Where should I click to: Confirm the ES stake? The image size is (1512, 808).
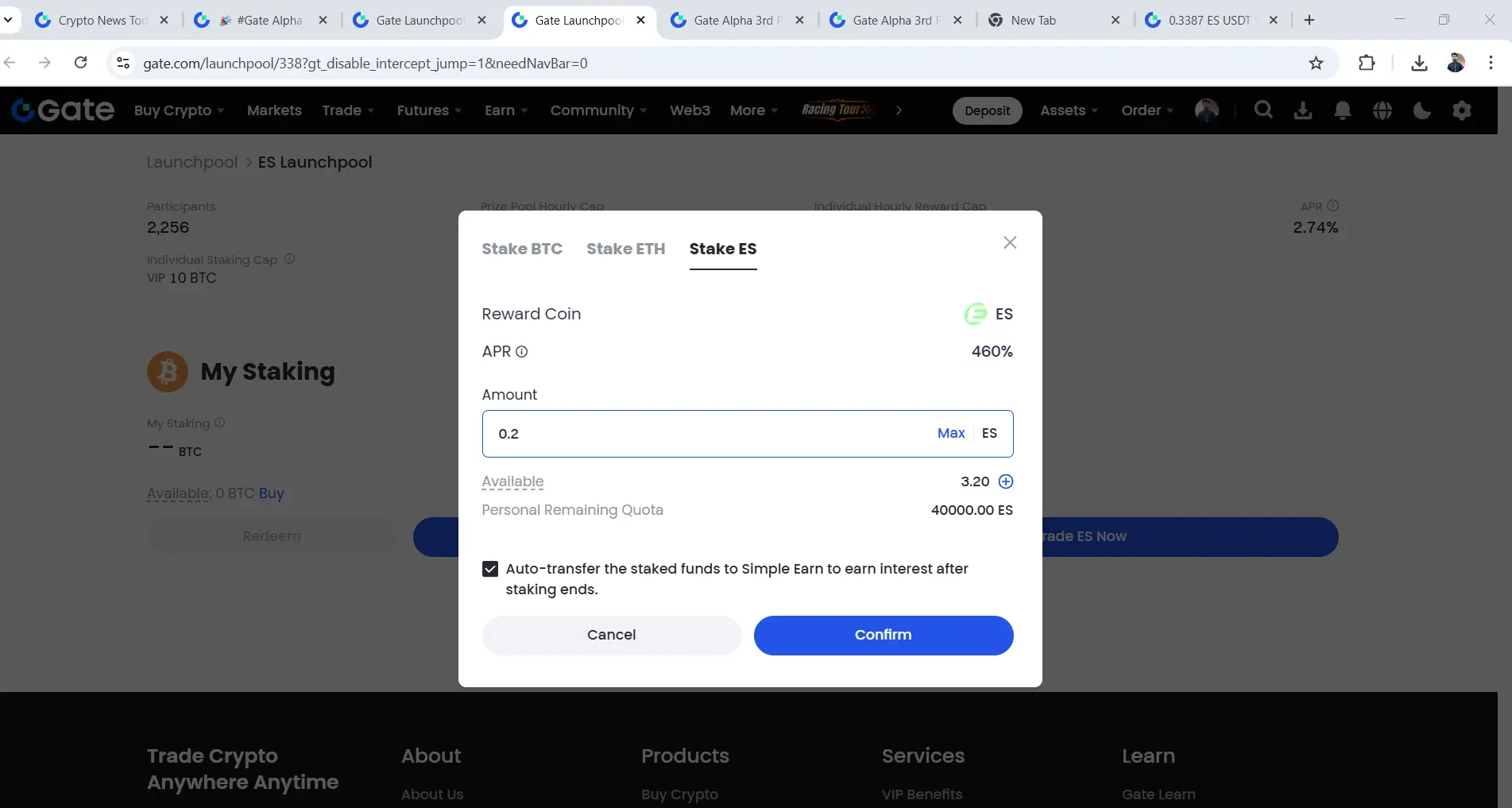point(884,635)
